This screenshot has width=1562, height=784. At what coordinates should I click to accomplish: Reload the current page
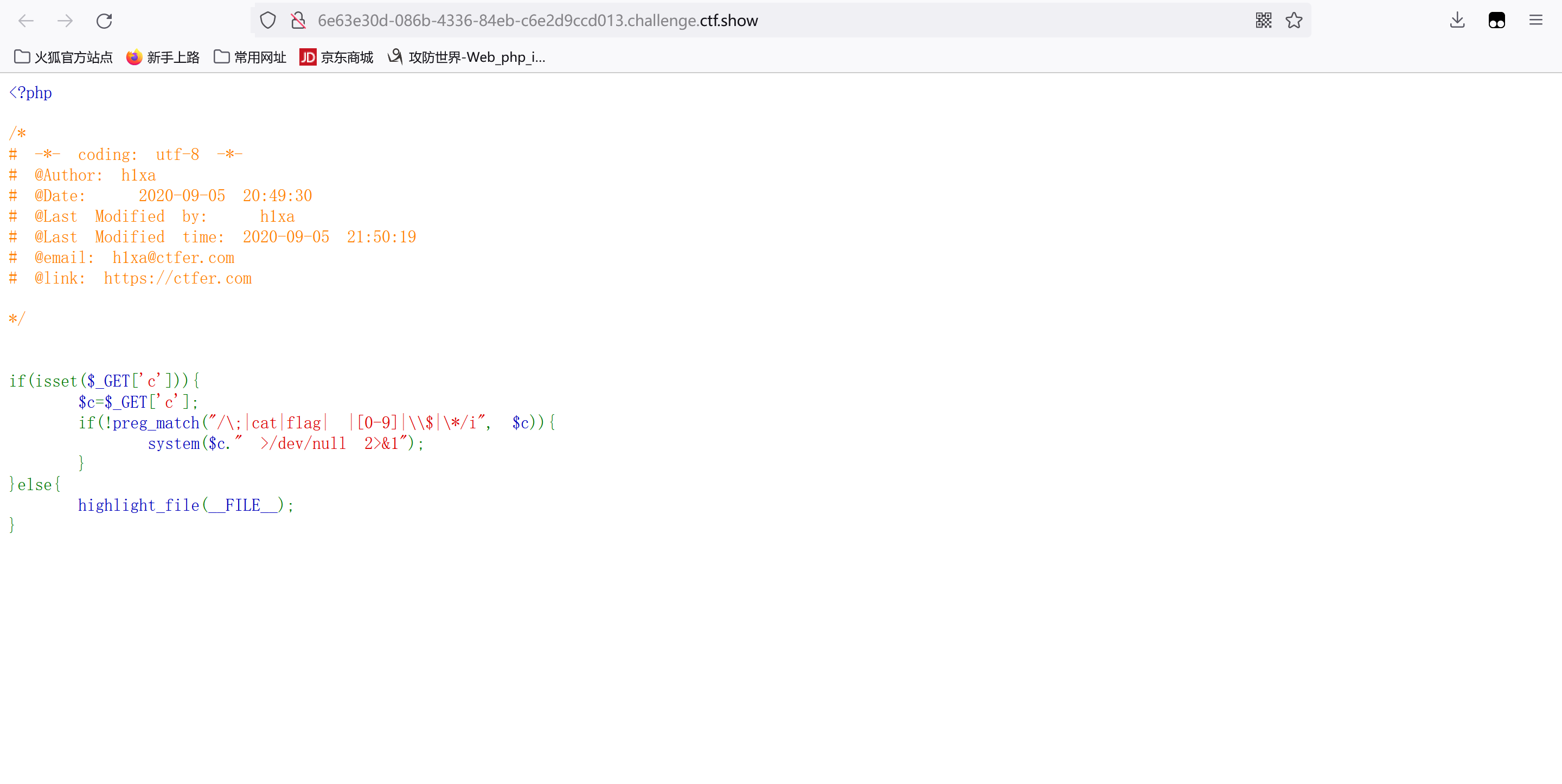click(104, 21)
